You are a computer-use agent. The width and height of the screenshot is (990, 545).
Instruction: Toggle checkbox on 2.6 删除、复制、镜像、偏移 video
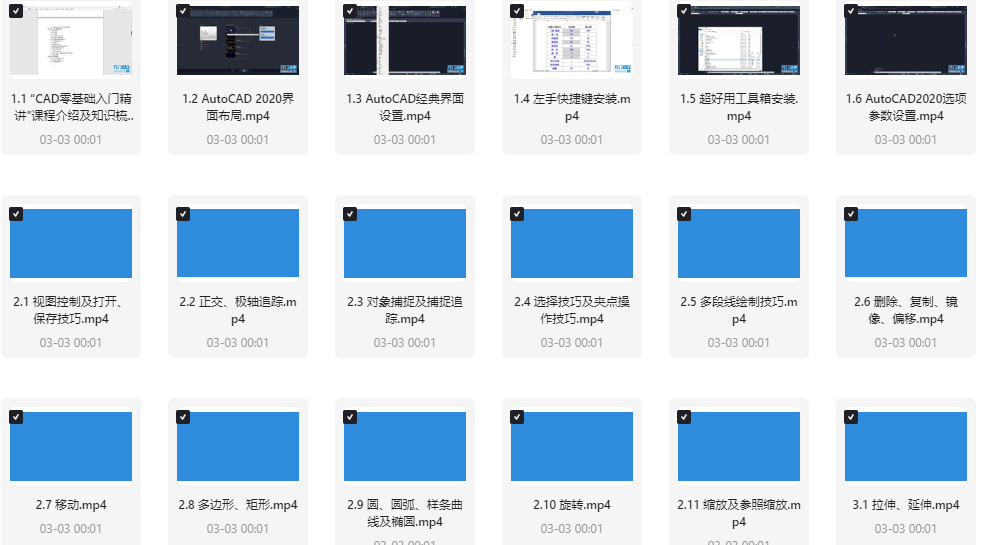[x=851, y=214]
